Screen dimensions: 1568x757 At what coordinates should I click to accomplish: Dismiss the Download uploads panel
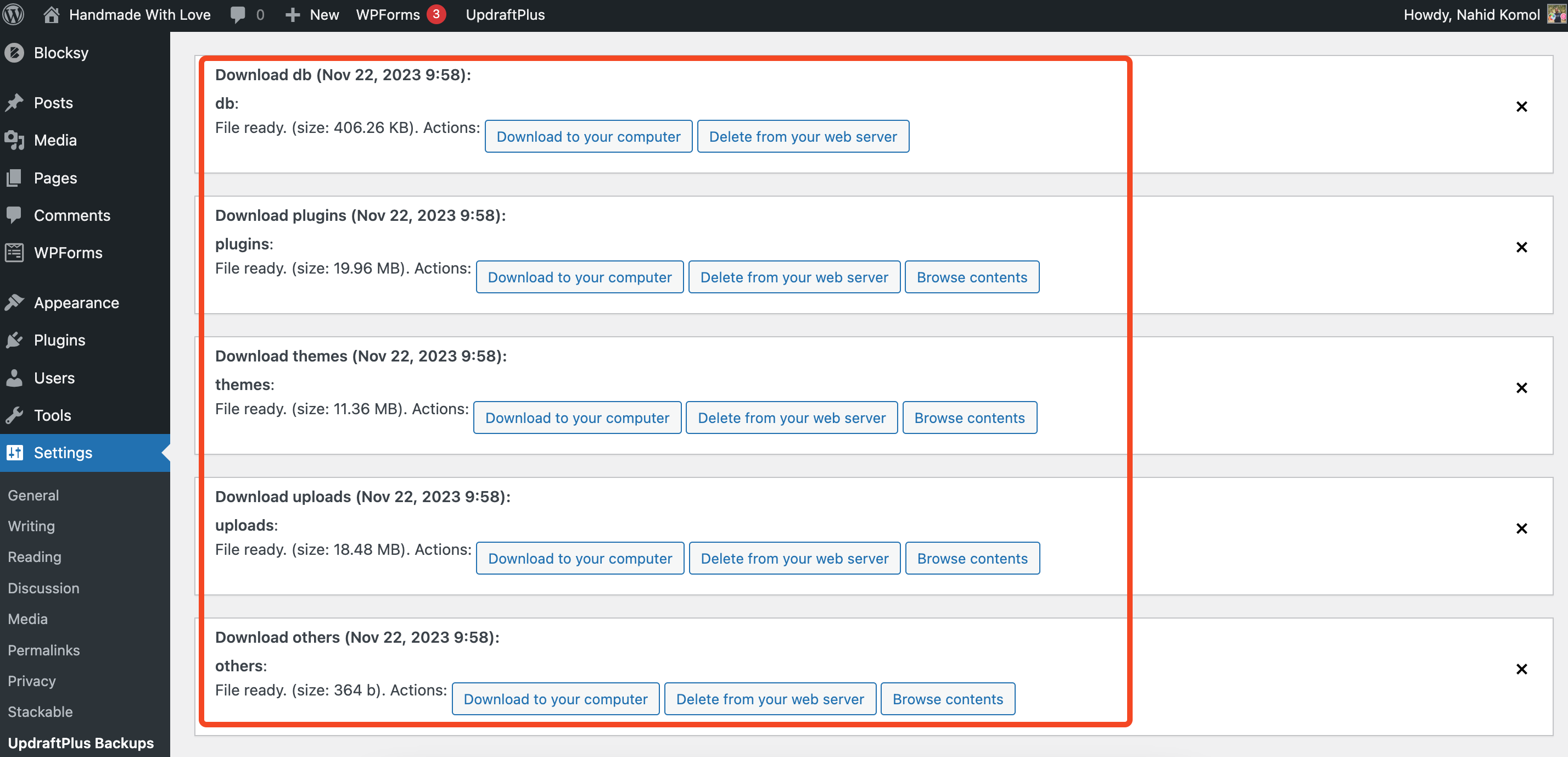click(1521, 528)
